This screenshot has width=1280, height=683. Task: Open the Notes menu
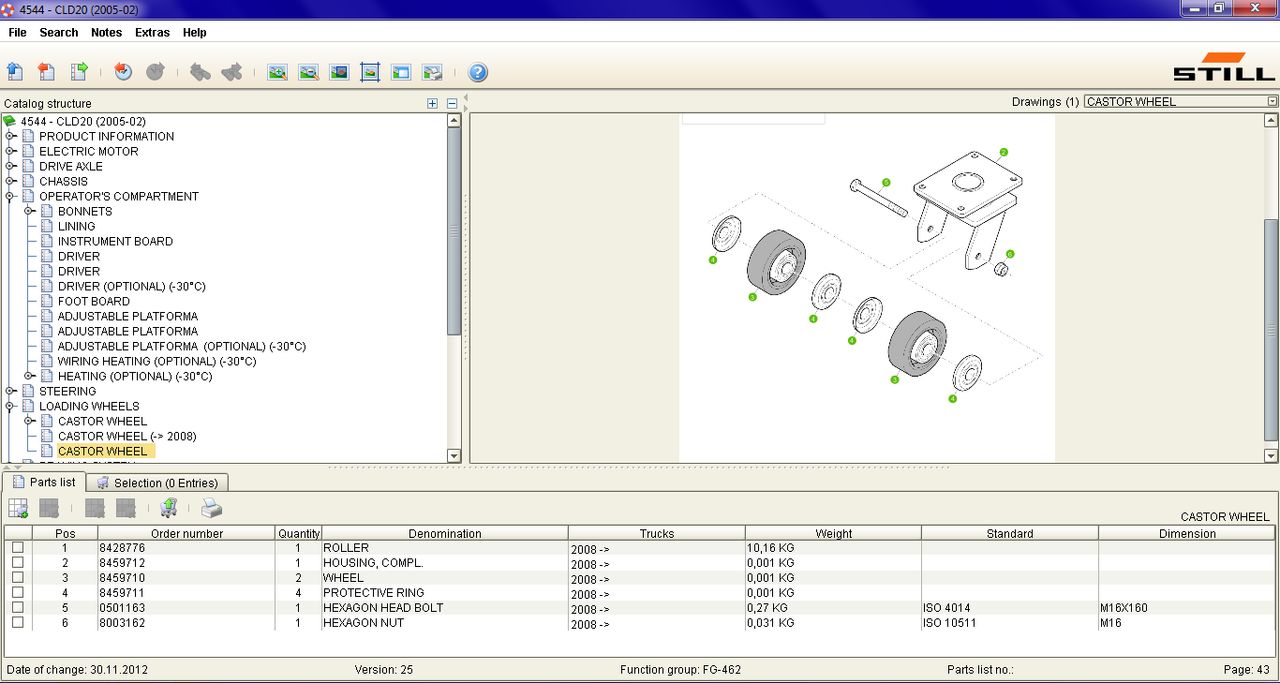tap(106, 32)
